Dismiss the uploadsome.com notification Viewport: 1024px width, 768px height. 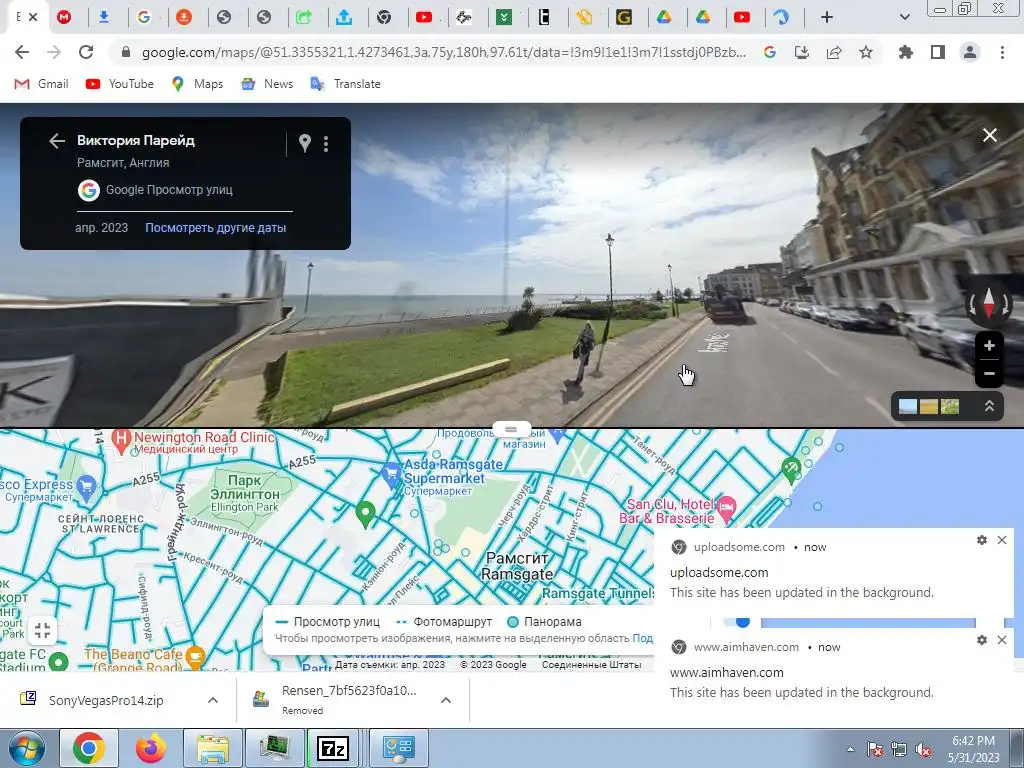click(x=1002, y=540)
